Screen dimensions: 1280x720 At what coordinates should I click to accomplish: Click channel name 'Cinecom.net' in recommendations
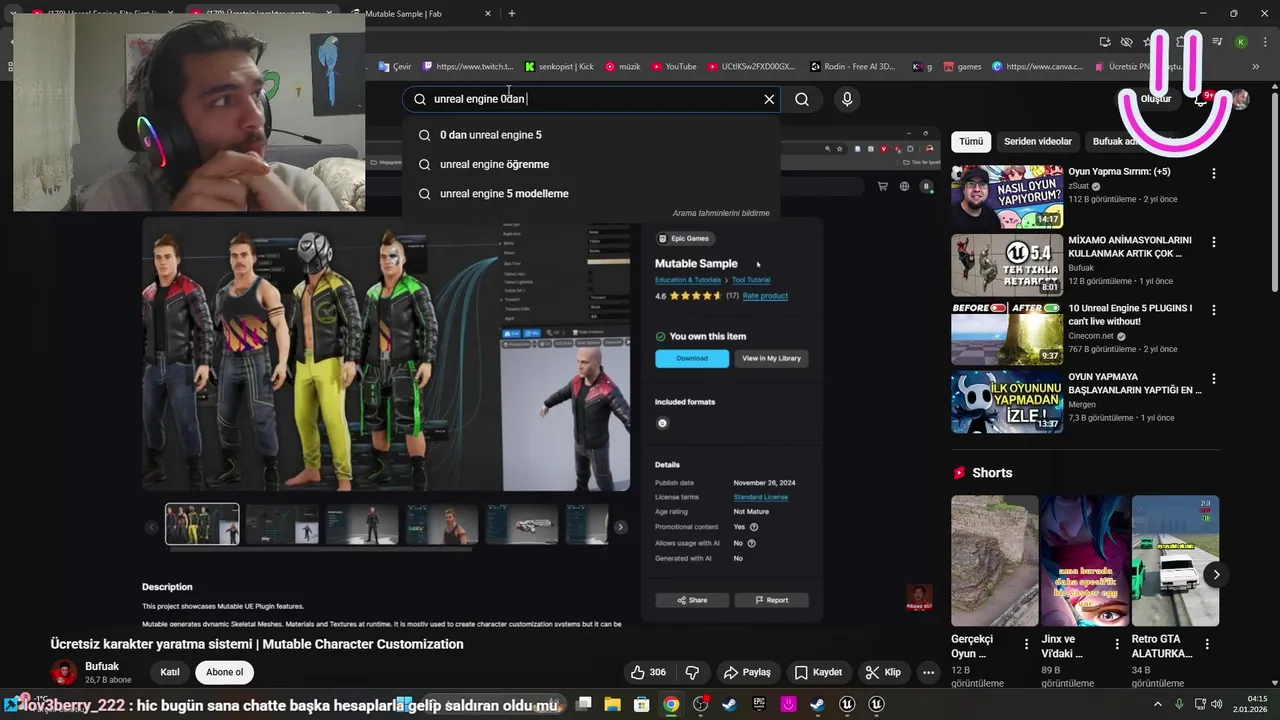pyautogui.click(x=1090, y=336)
